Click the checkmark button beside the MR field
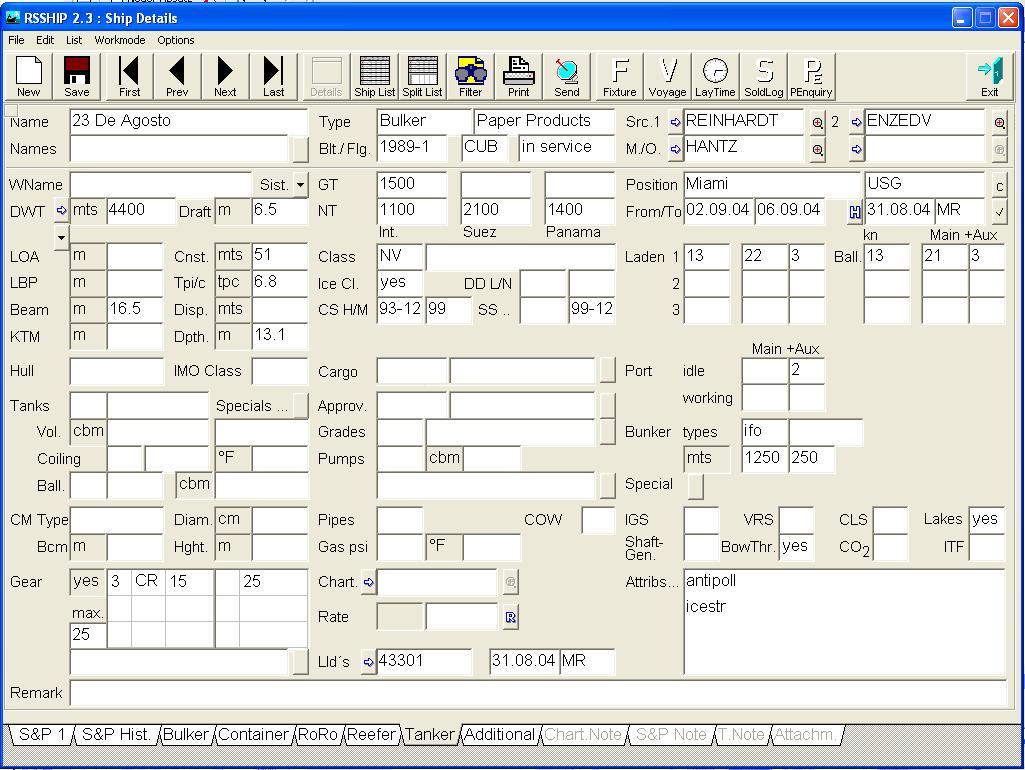1025x770 pixels. coord(1000,212)
